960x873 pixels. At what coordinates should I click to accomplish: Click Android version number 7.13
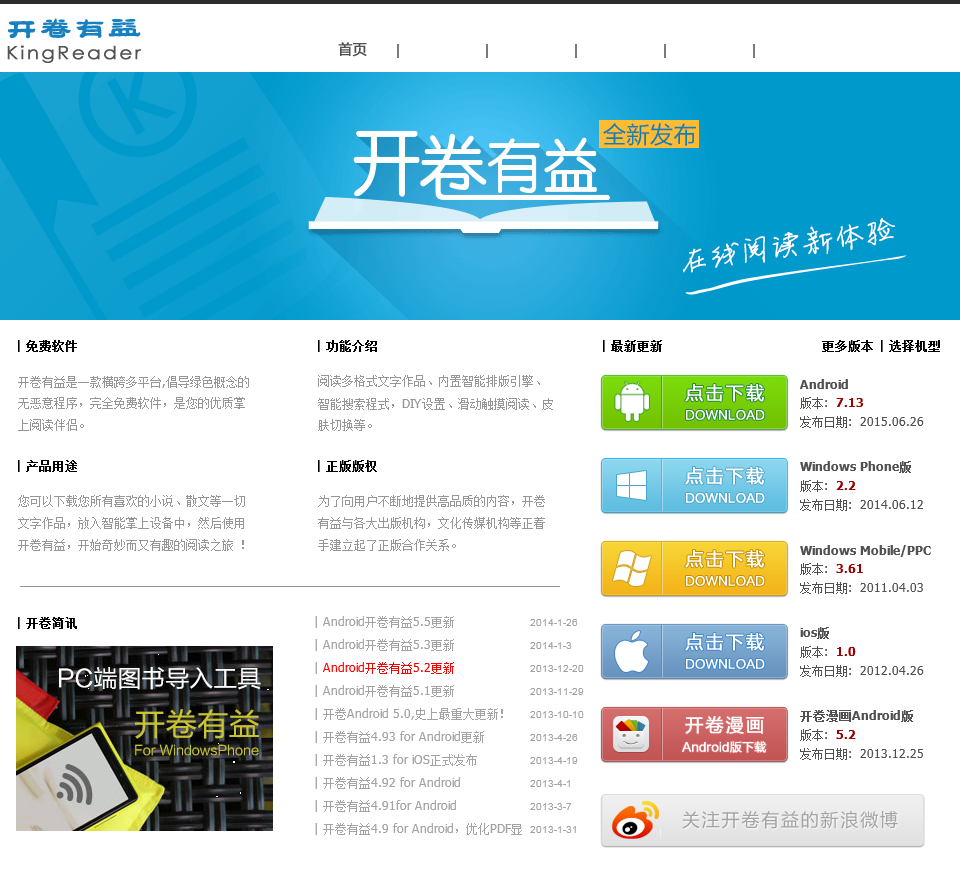[850, 403]
